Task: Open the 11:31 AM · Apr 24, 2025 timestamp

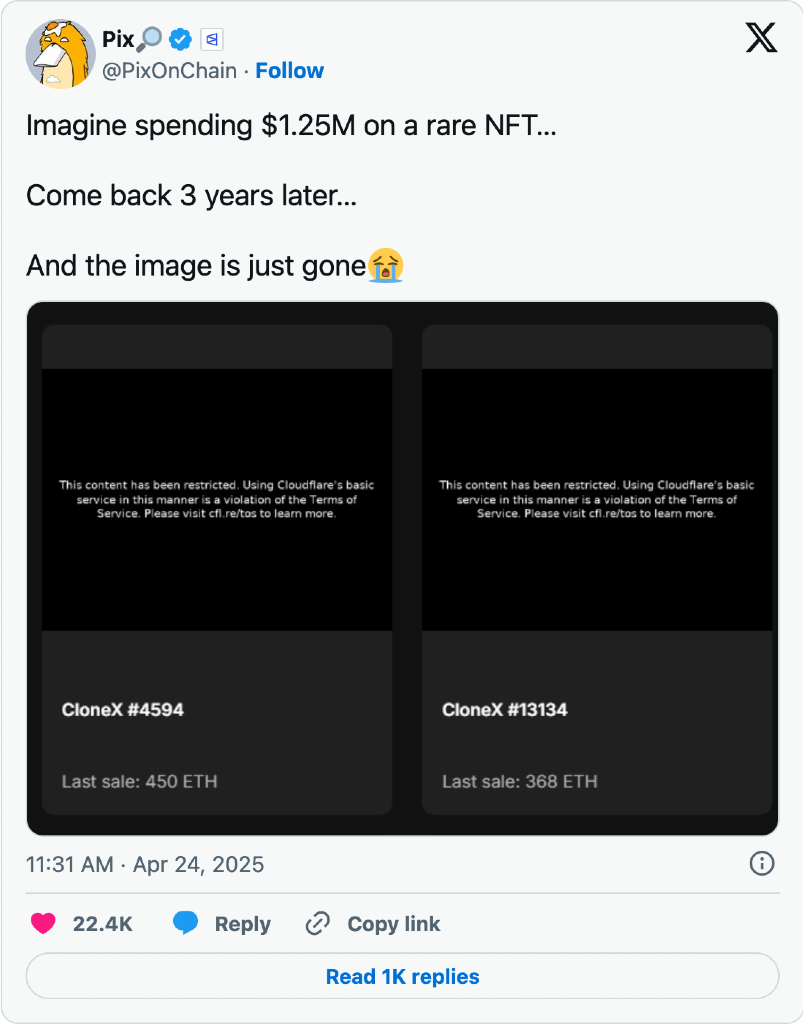Action: tap(145, 864)
